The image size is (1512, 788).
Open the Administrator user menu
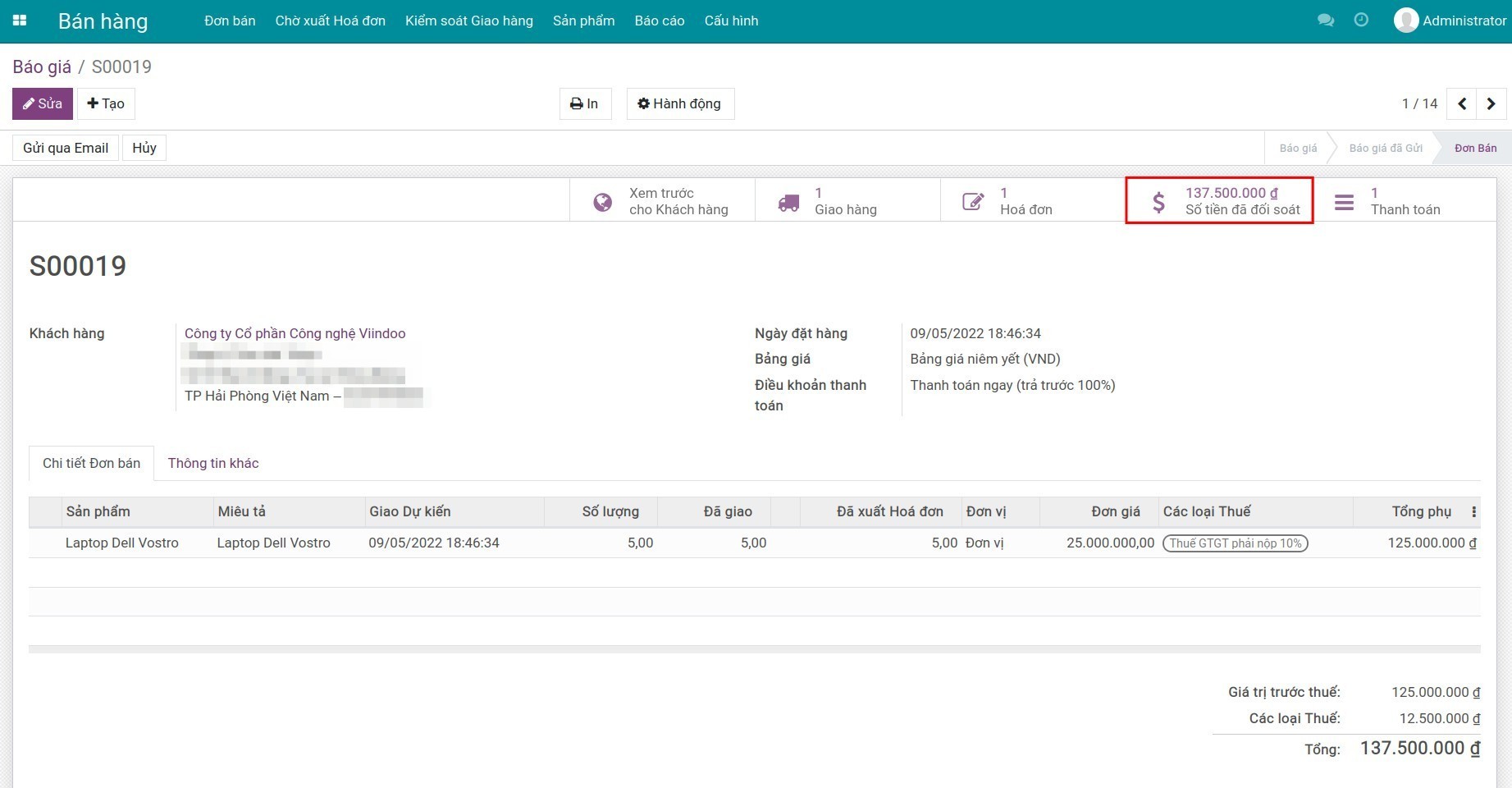coord(1450,21)
